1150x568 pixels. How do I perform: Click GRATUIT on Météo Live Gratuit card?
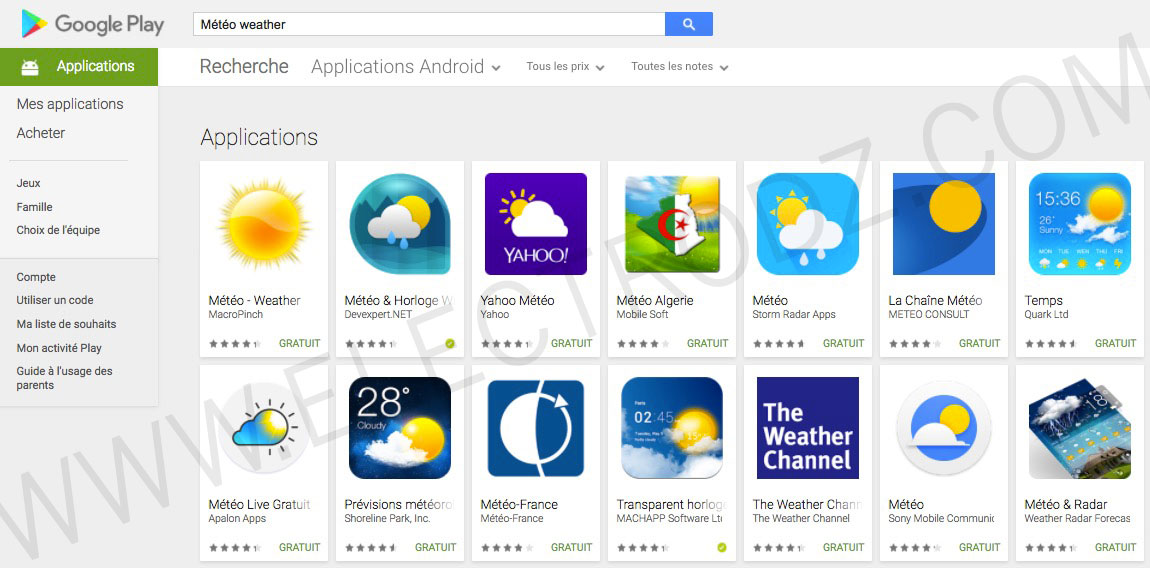tap(299, 547)
